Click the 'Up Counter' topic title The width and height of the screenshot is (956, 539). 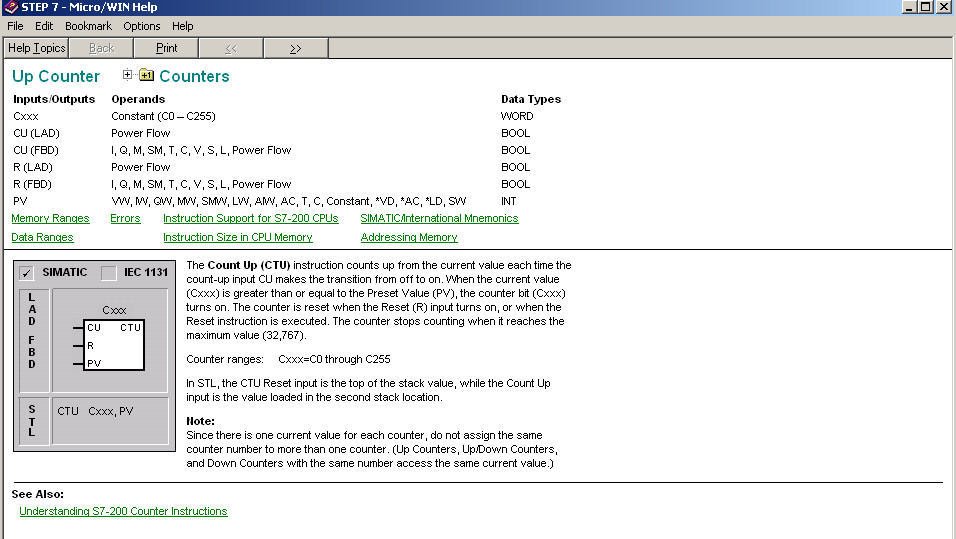[x=56, y=76]
